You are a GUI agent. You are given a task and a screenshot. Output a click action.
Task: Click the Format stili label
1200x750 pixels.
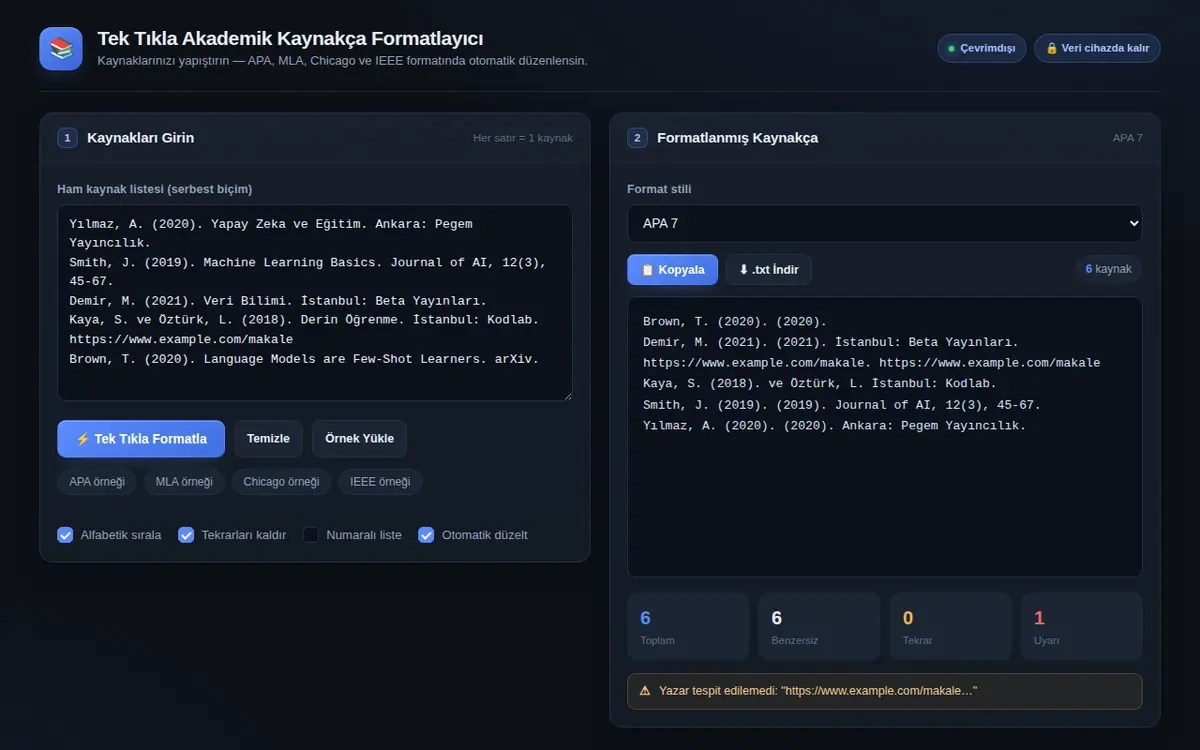(659, 189)
